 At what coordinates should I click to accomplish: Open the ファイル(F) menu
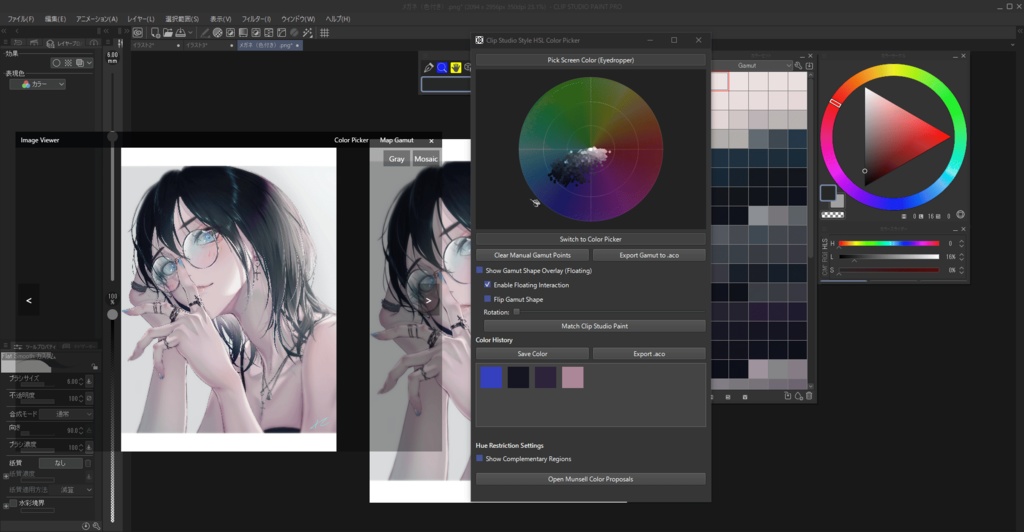(20, 19)
